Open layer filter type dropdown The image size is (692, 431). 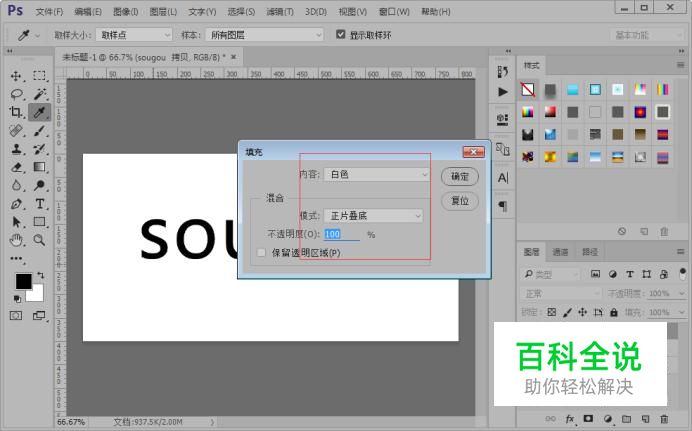click(x=550, y=274)
